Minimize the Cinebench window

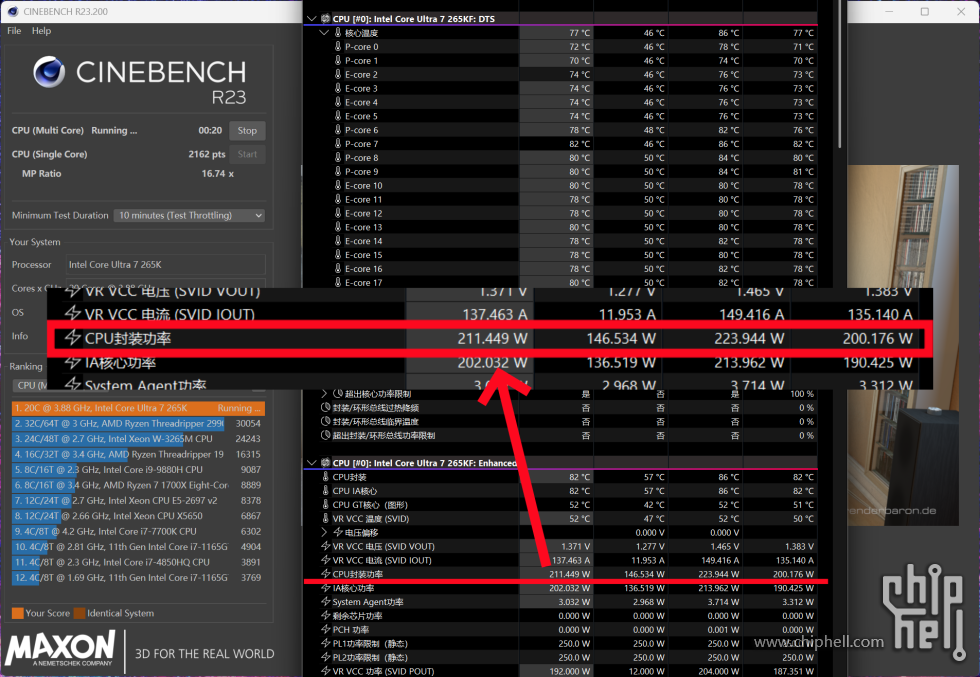(889, 11)
